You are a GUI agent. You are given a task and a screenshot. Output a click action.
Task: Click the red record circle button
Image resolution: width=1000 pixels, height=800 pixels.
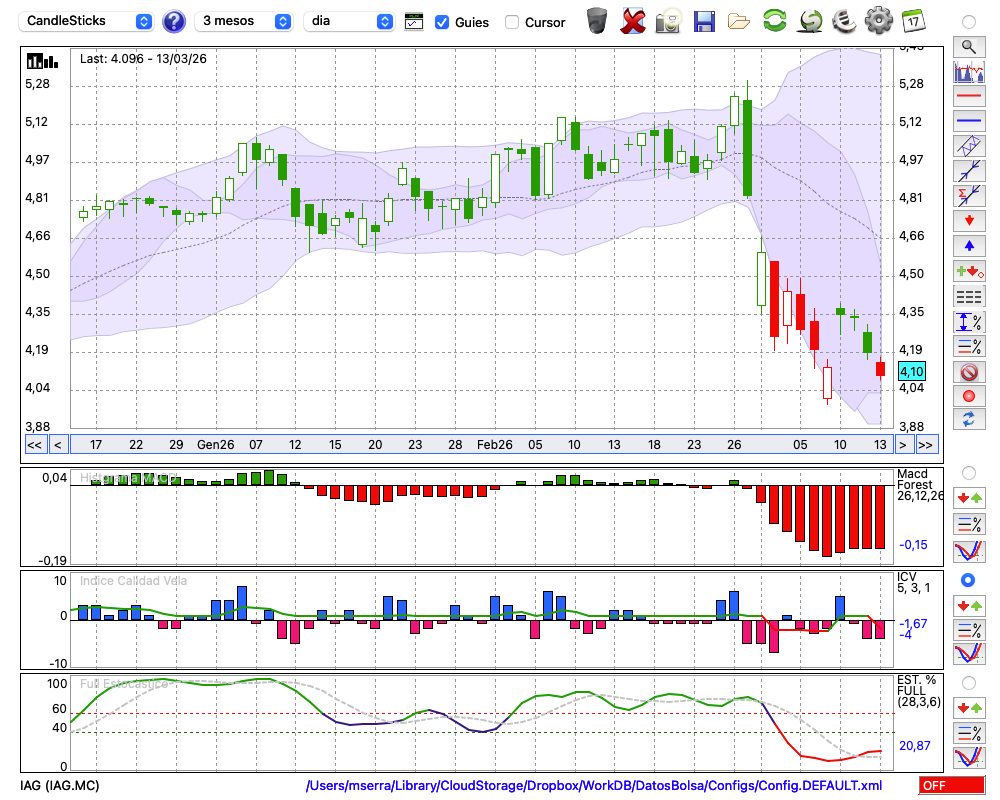click(x=969, y=396)
